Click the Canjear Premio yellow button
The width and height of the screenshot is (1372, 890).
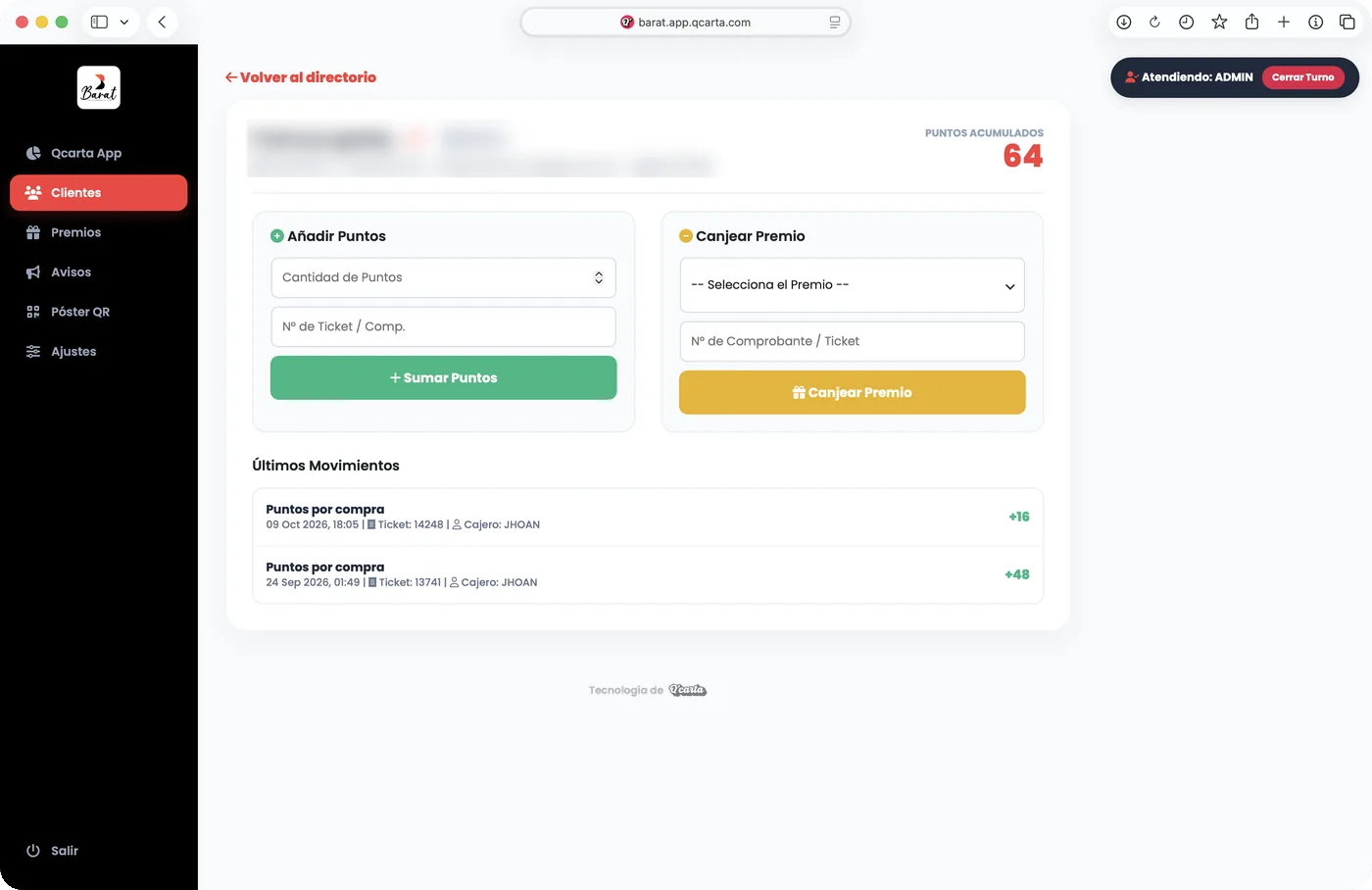point(852,392)
